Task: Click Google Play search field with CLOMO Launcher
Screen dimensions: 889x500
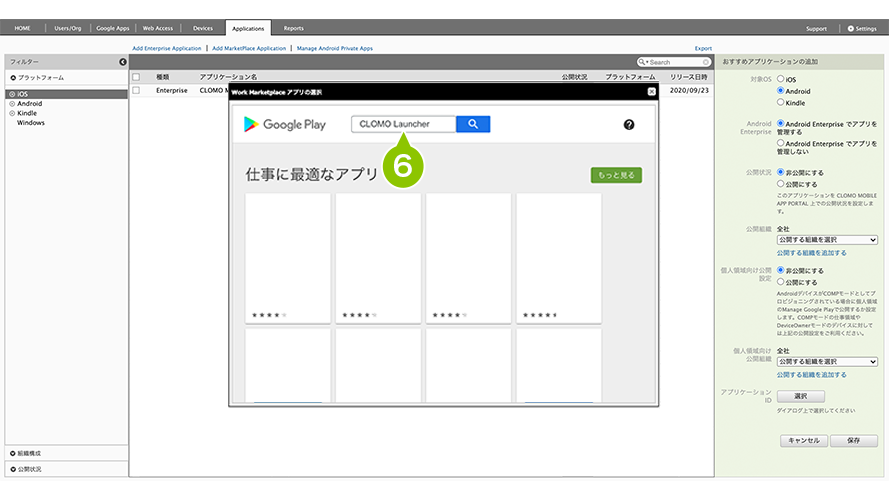Action: coord(403,124)
